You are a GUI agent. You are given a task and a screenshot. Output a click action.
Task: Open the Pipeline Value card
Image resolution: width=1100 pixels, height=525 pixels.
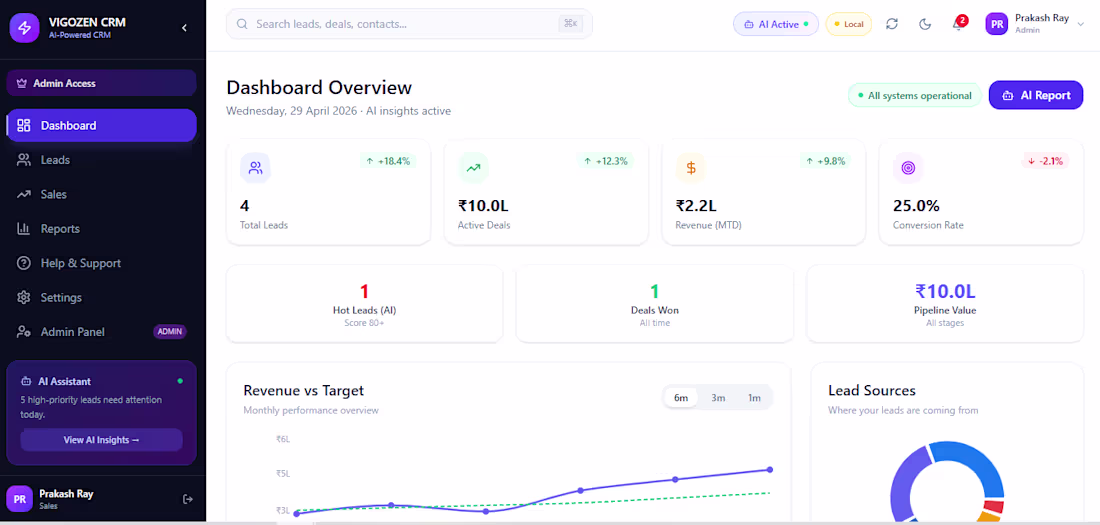click(945, 304)
